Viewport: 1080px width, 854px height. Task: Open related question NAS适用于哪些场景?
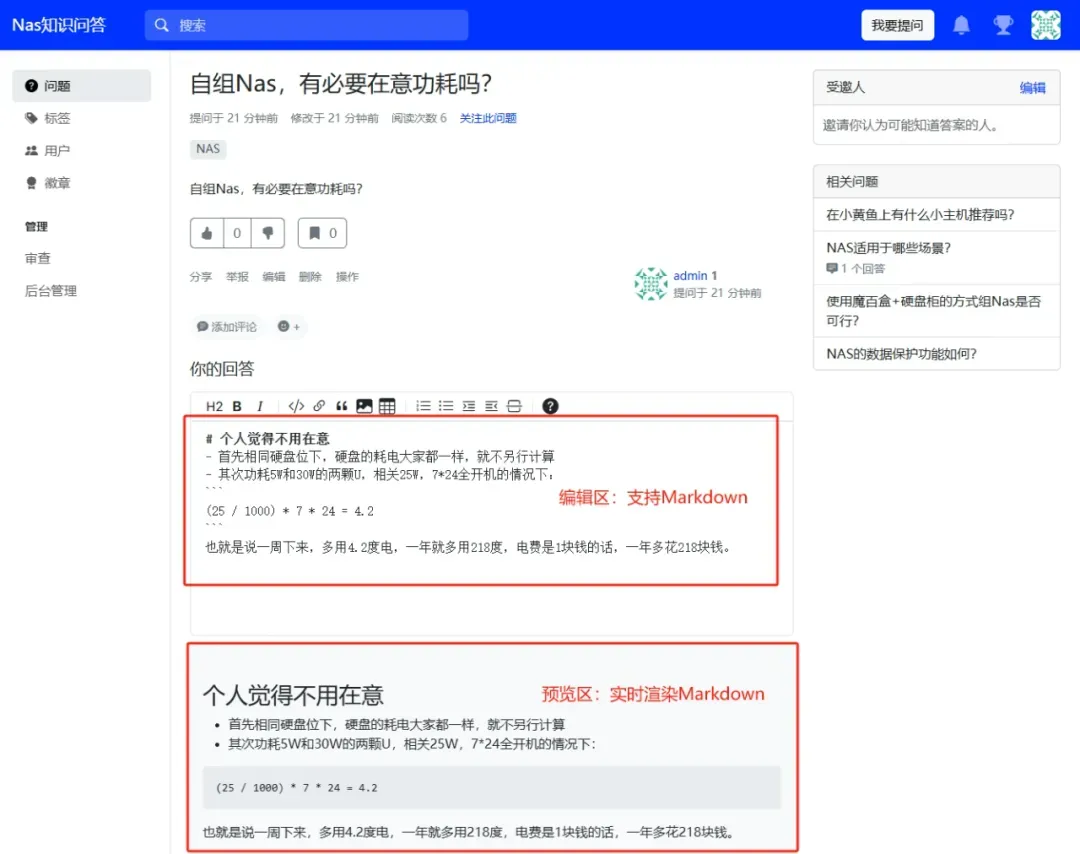click(888, 248)
